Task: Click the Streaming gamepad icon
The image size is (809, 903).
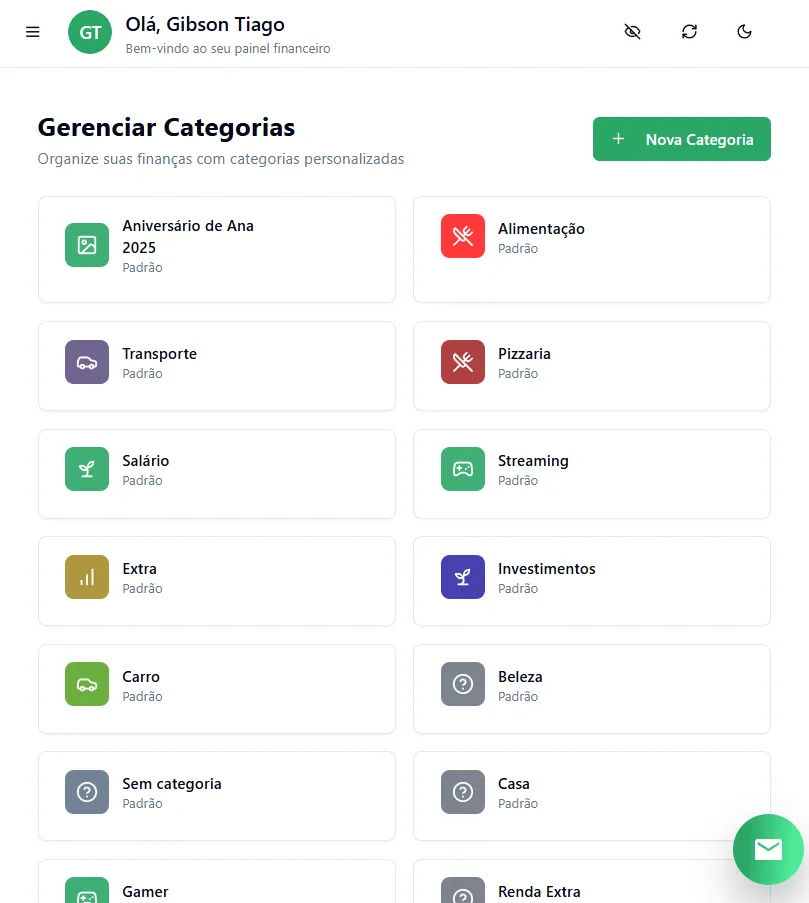Action: 463,469
